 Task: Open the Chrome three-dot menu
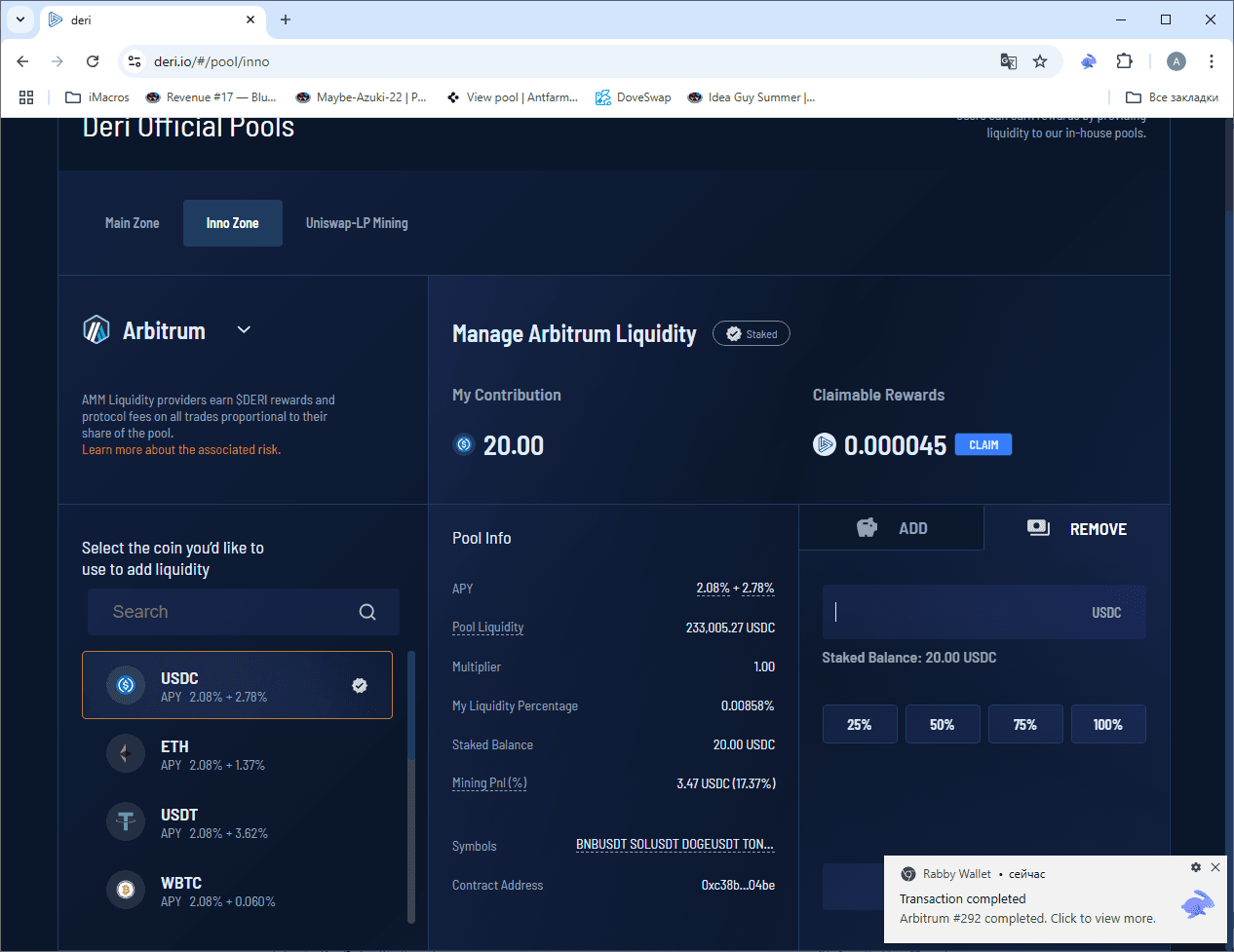point(1212,61)
